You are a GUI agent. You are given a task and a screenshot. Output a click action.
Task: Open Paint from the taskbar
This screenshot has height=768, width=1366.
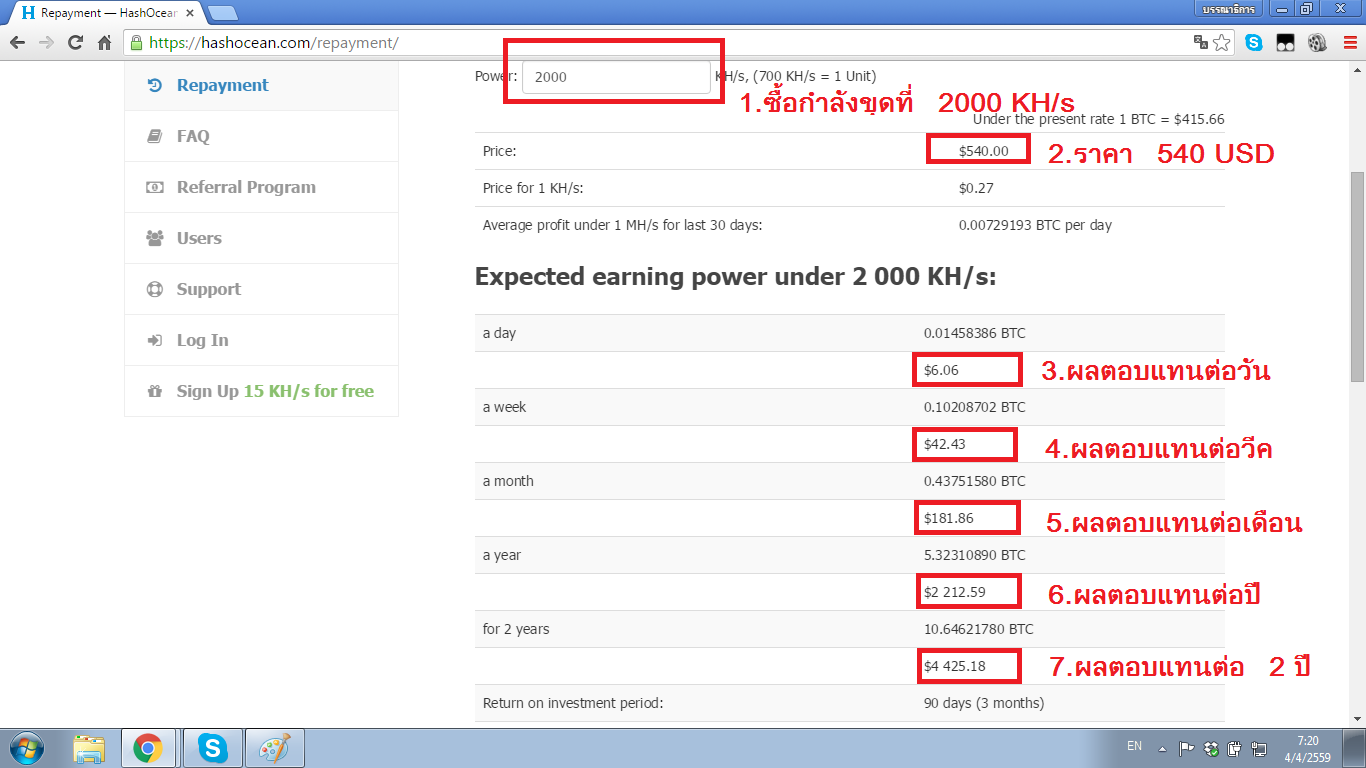pyautogui.click(x=274, y=748)
